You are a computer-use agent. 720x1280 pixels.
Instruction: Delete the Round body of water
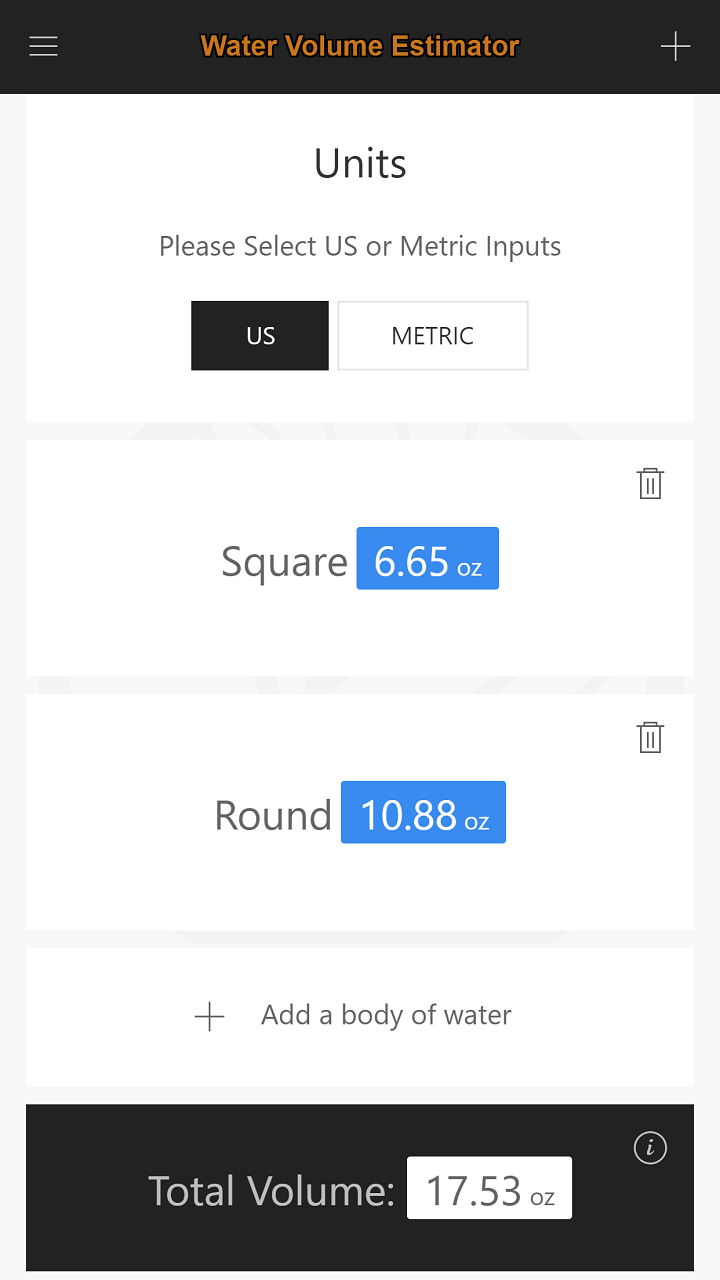(650, 738)
